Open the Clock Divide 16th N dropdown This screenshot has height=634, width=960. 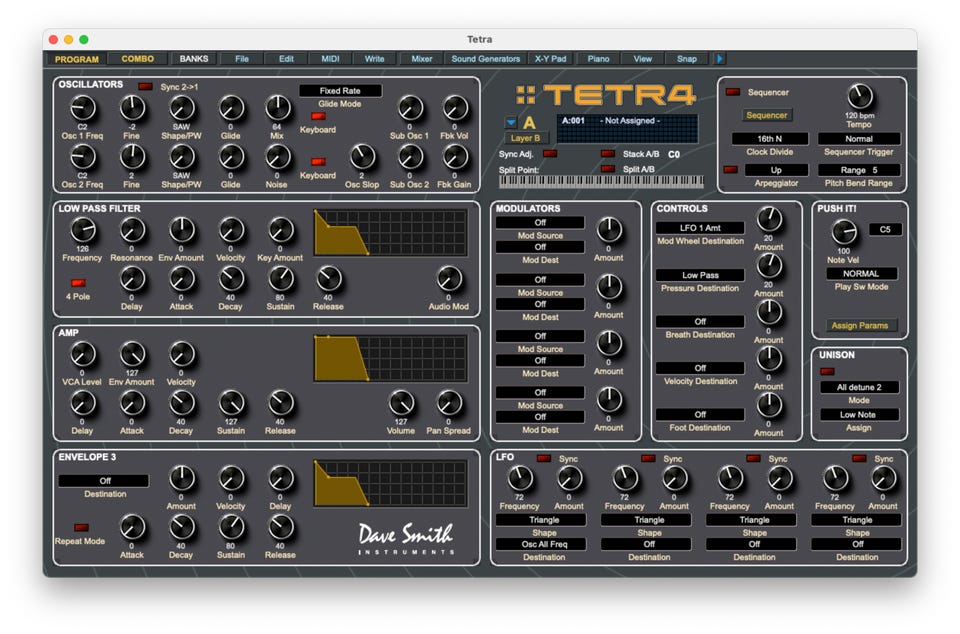pyautogui.click(x=770, y=139)
